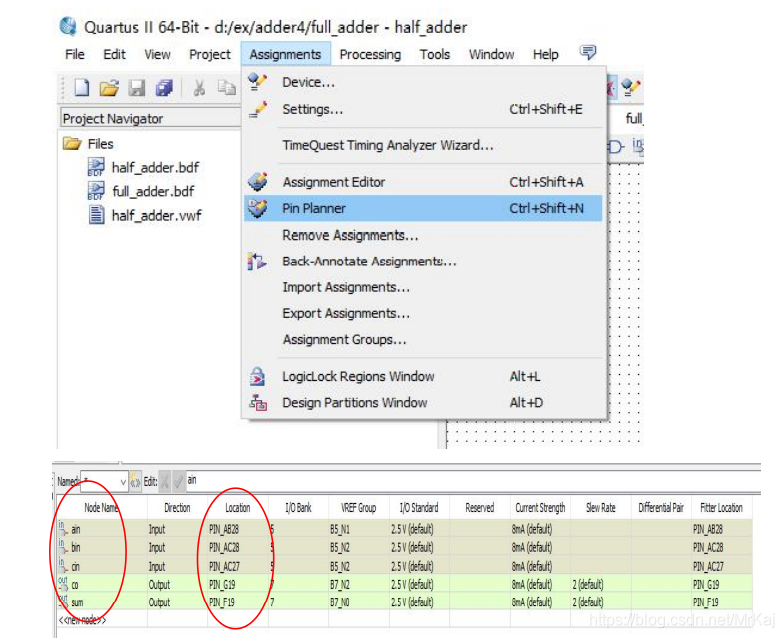Viewport: 784px width, 638px height.
Task: Click the Fitter Location column header
Action: click(x=722, y=508)
